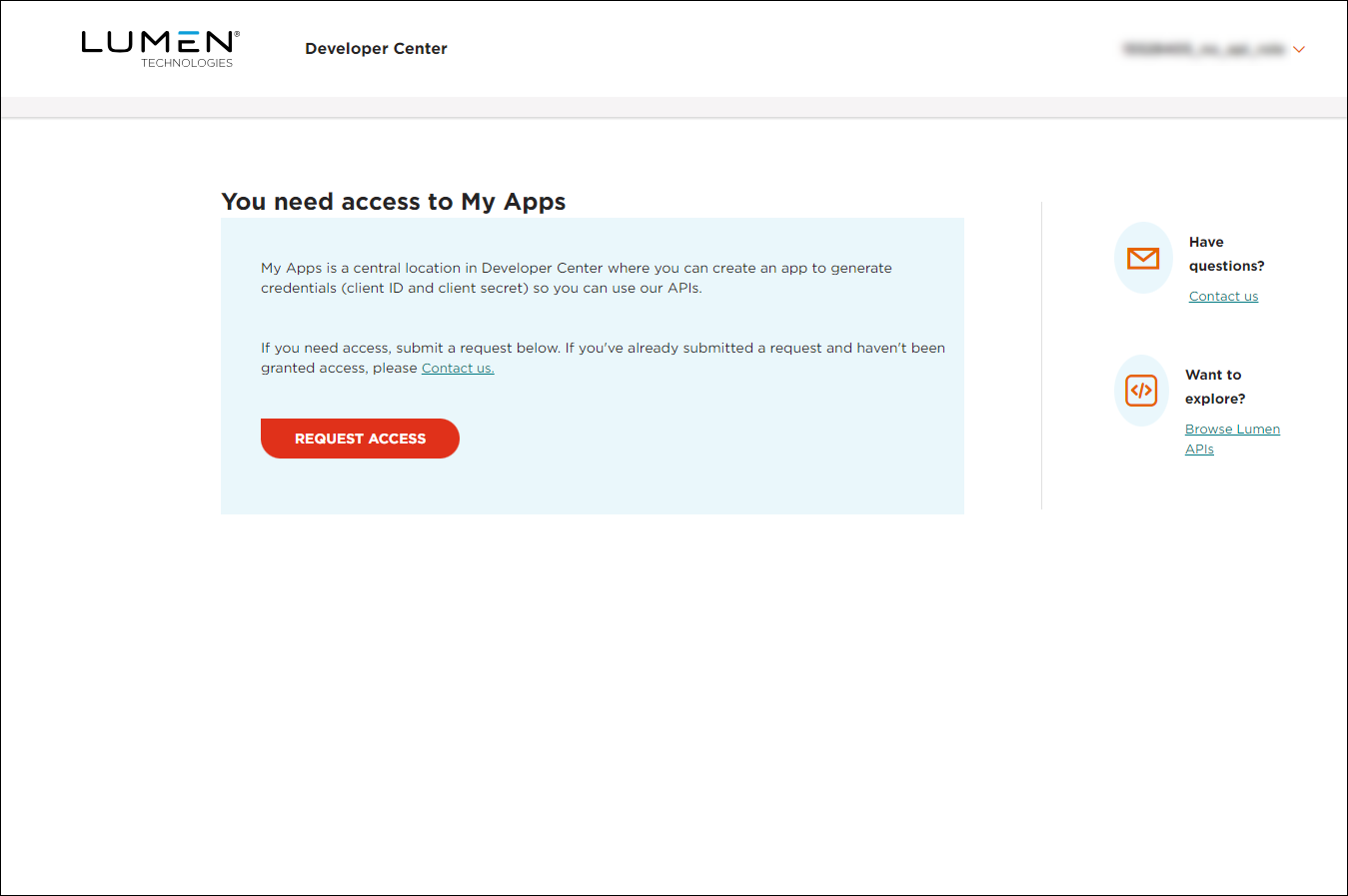Viewport: 1348px width, 896px height.
Task: Click the Want to explore? heading text
Action: click(1215, 387)
